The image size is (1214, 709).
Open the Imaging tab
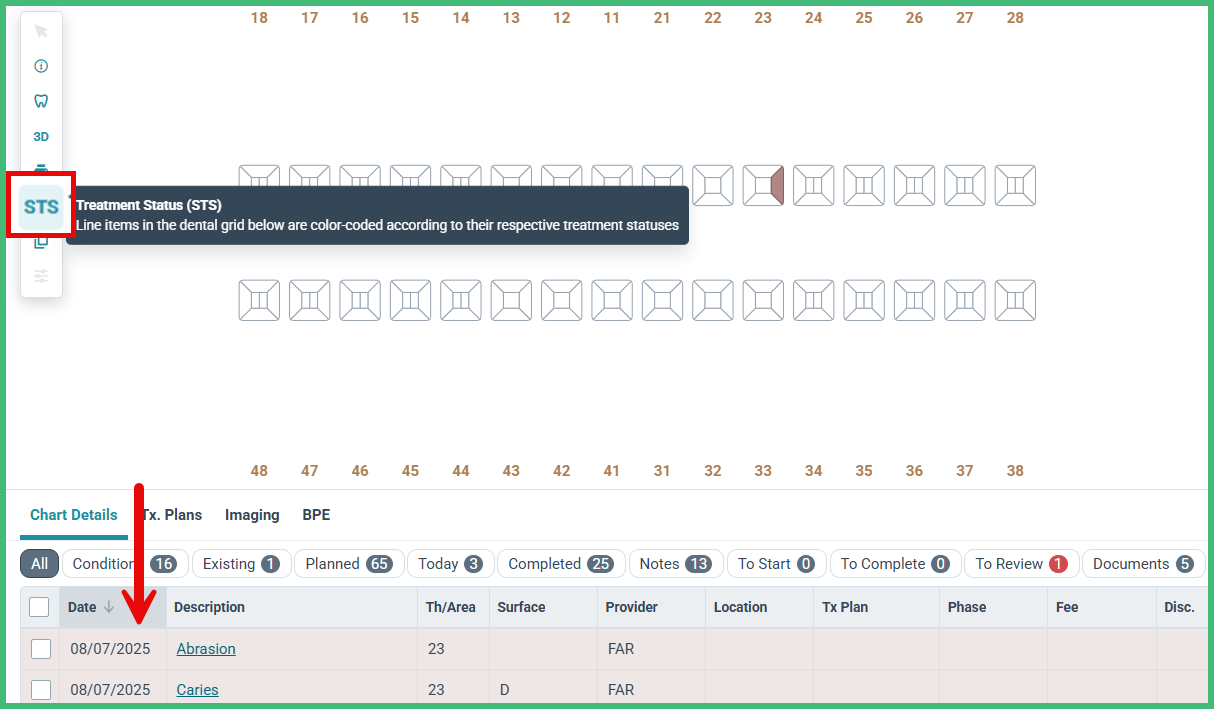tap(252, 515)
